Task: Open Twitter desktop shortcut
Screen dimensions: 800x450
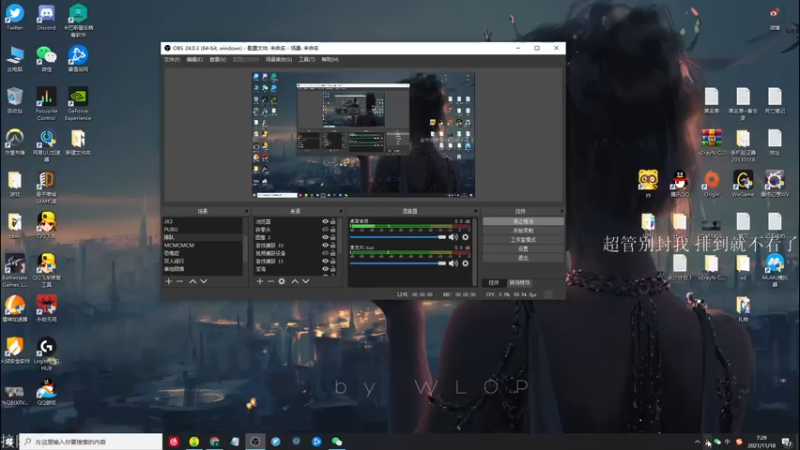Action: point(15,17)
